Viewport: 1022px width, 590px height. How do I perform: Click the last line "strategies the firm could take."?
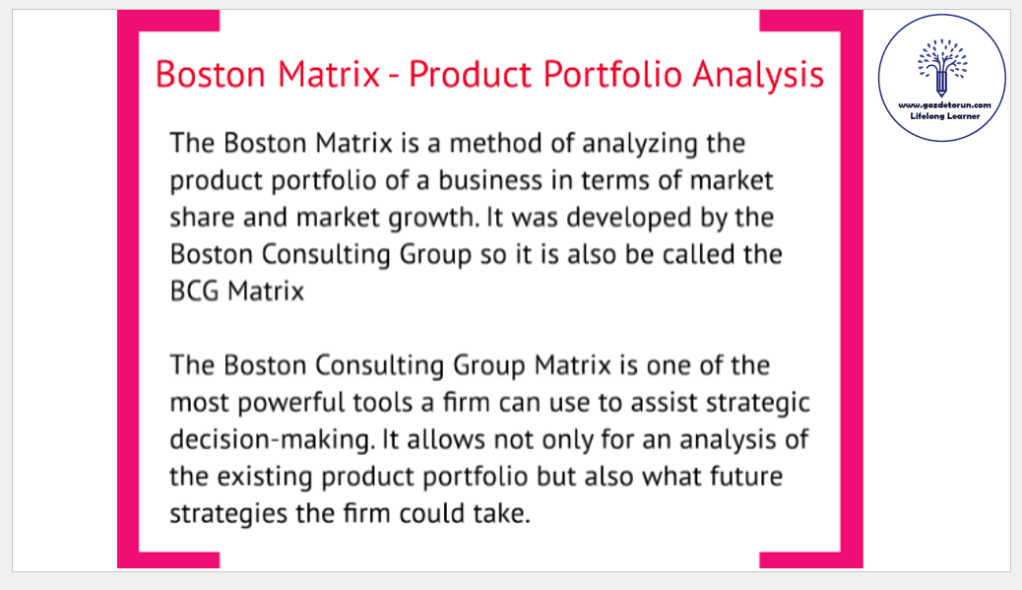coord(349,513)
